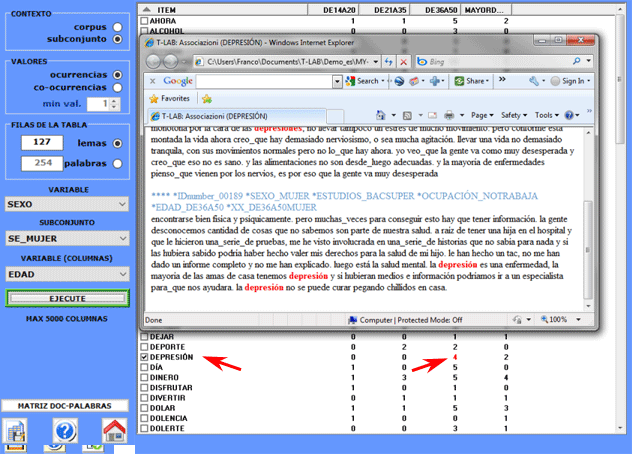The width and height of the screenshot is (632, 454).
Task: Open the print options dropdown arrow
Action: click(x=462, y=116)
